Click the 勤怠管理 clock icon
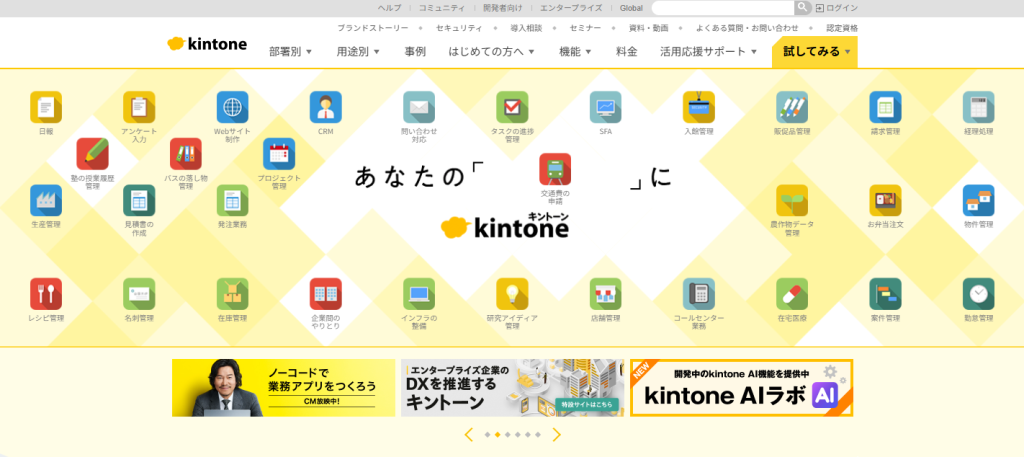The image size is (1024, 457). pyautogui.click(x=979, y=294)
